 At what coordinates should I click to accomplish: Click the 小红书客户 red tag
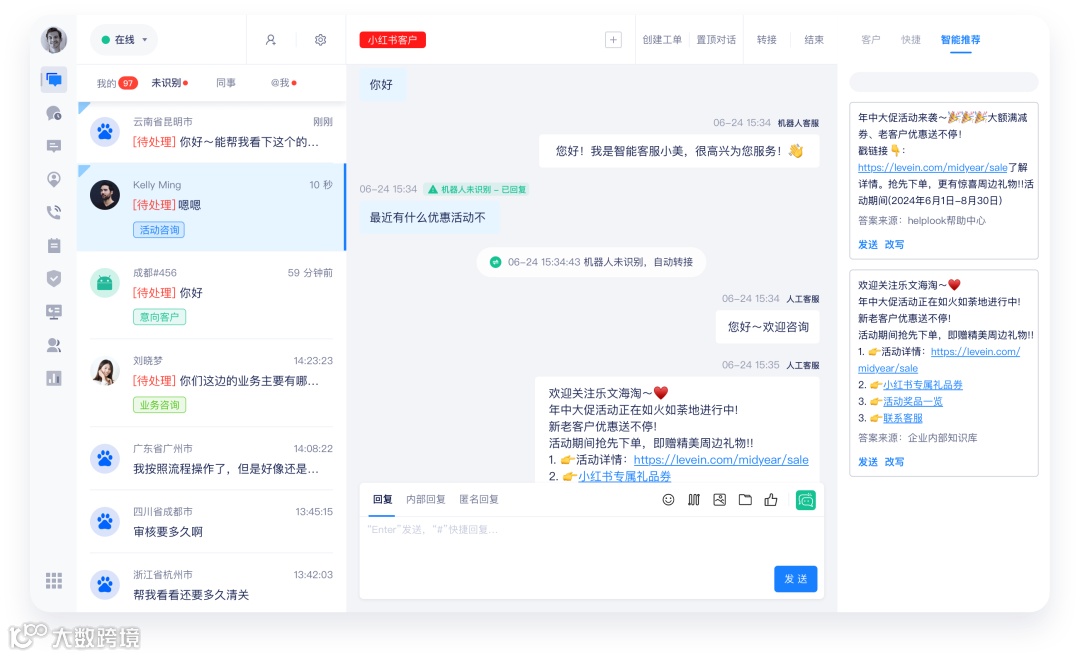pyautogui.click(x=393, y=40)
